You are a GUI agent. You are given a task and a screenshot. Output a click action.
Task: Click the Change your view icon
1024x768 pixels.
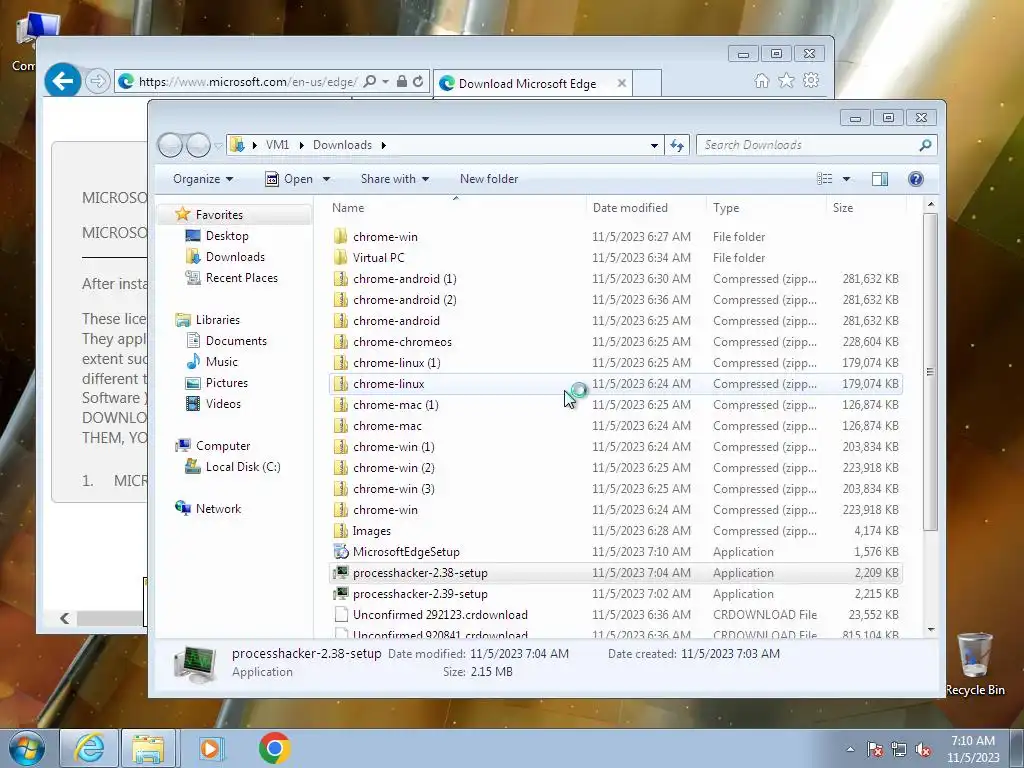pos(825,179)
